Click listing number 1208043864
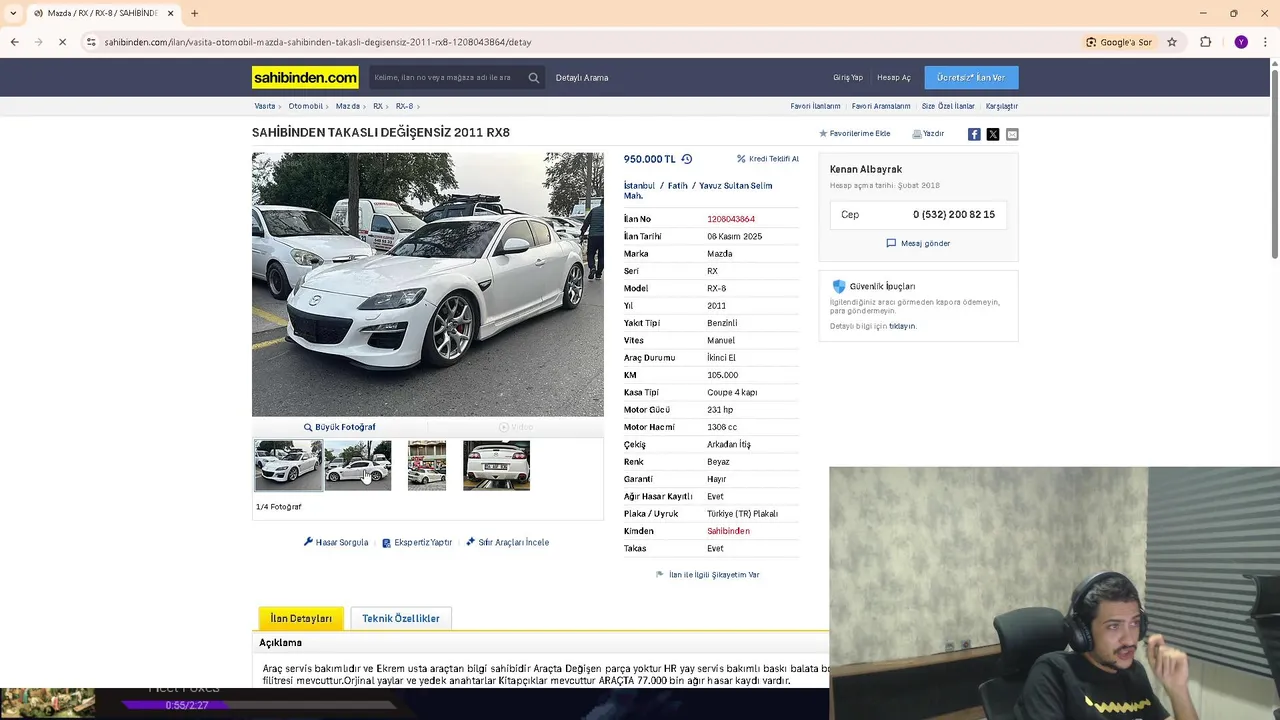 pos(731,219)
